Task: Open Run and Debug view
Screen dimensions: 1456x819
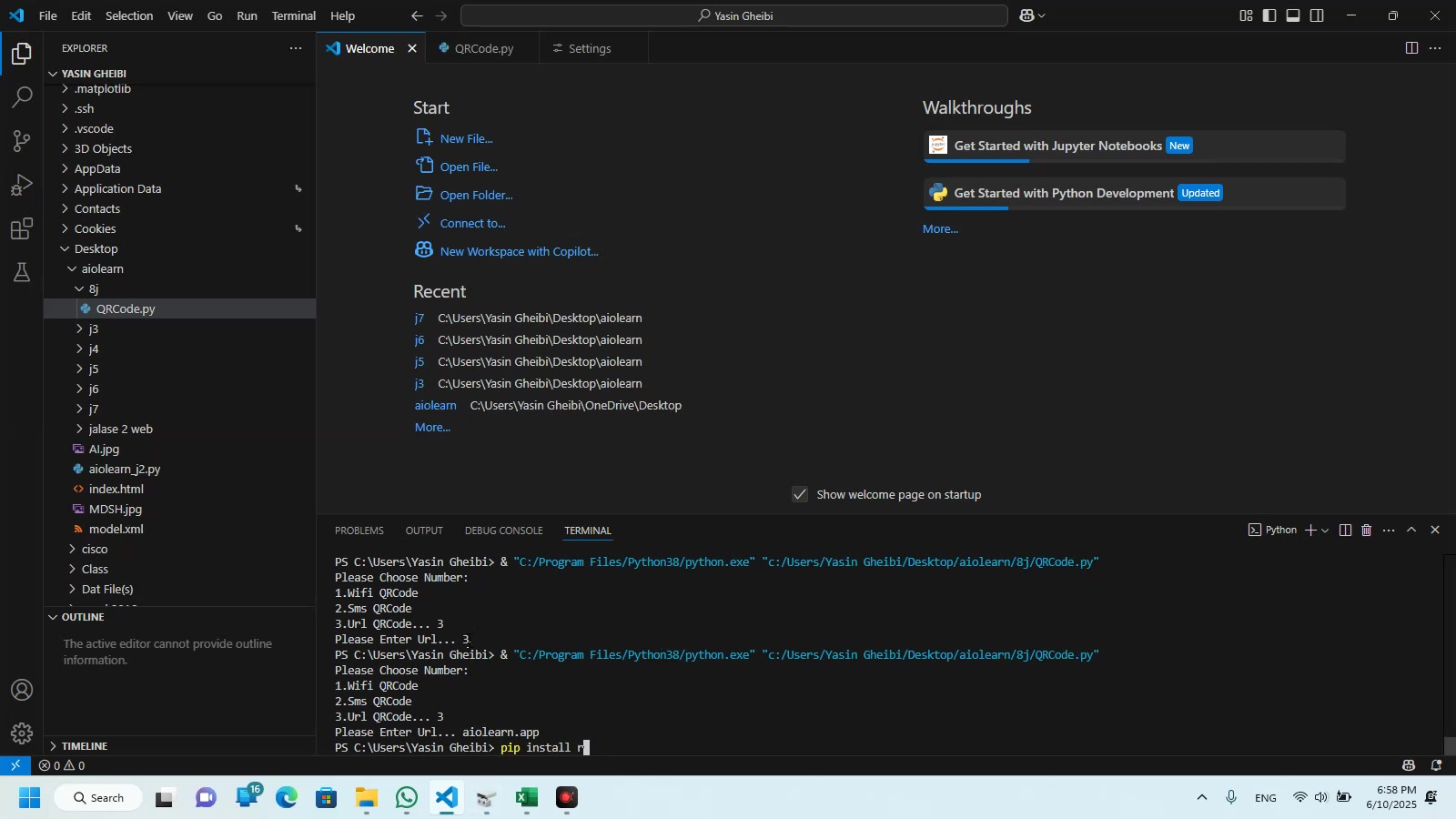Action: tap(22, 186)
